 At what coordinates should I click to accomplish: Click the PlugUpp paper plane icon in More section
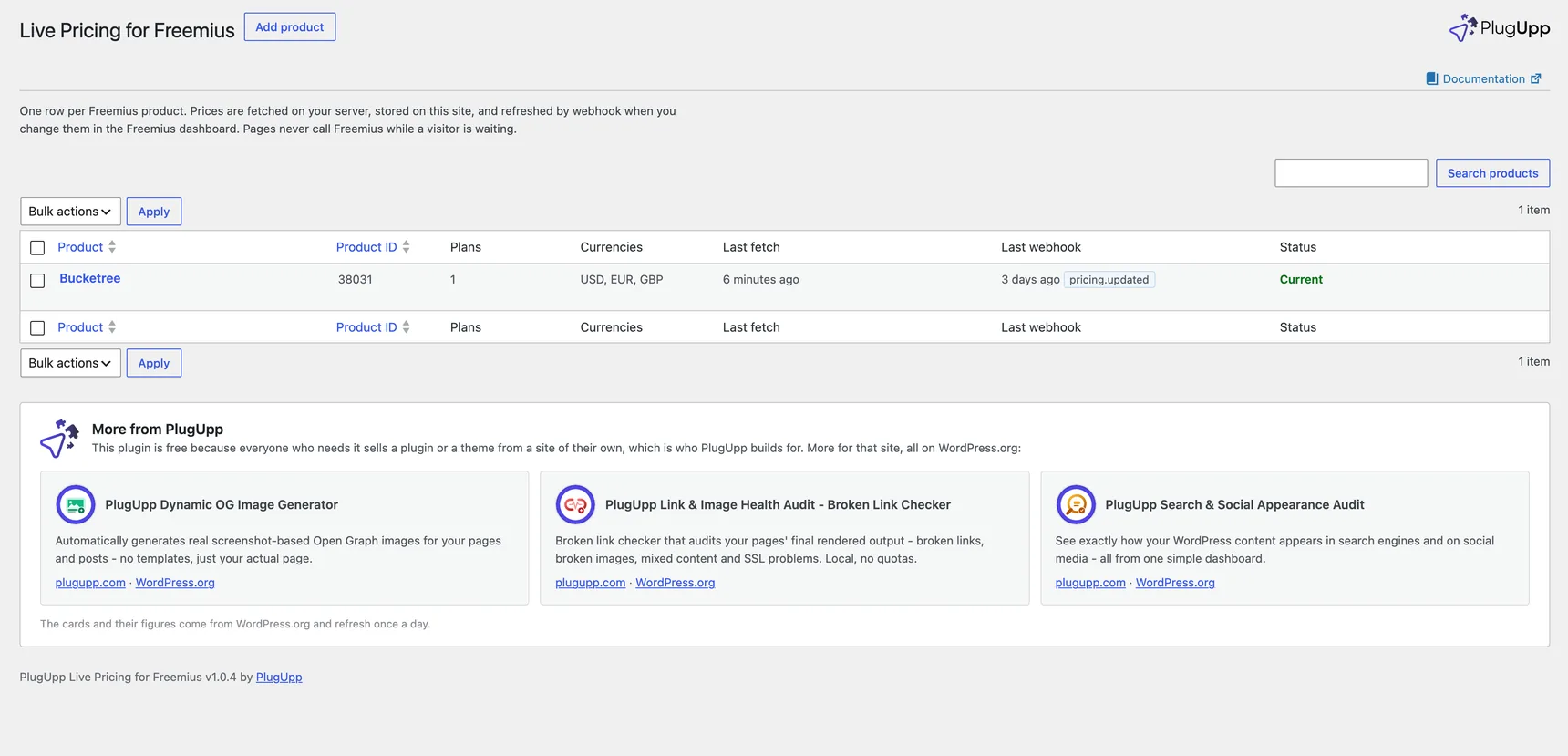tap(59, 439)
